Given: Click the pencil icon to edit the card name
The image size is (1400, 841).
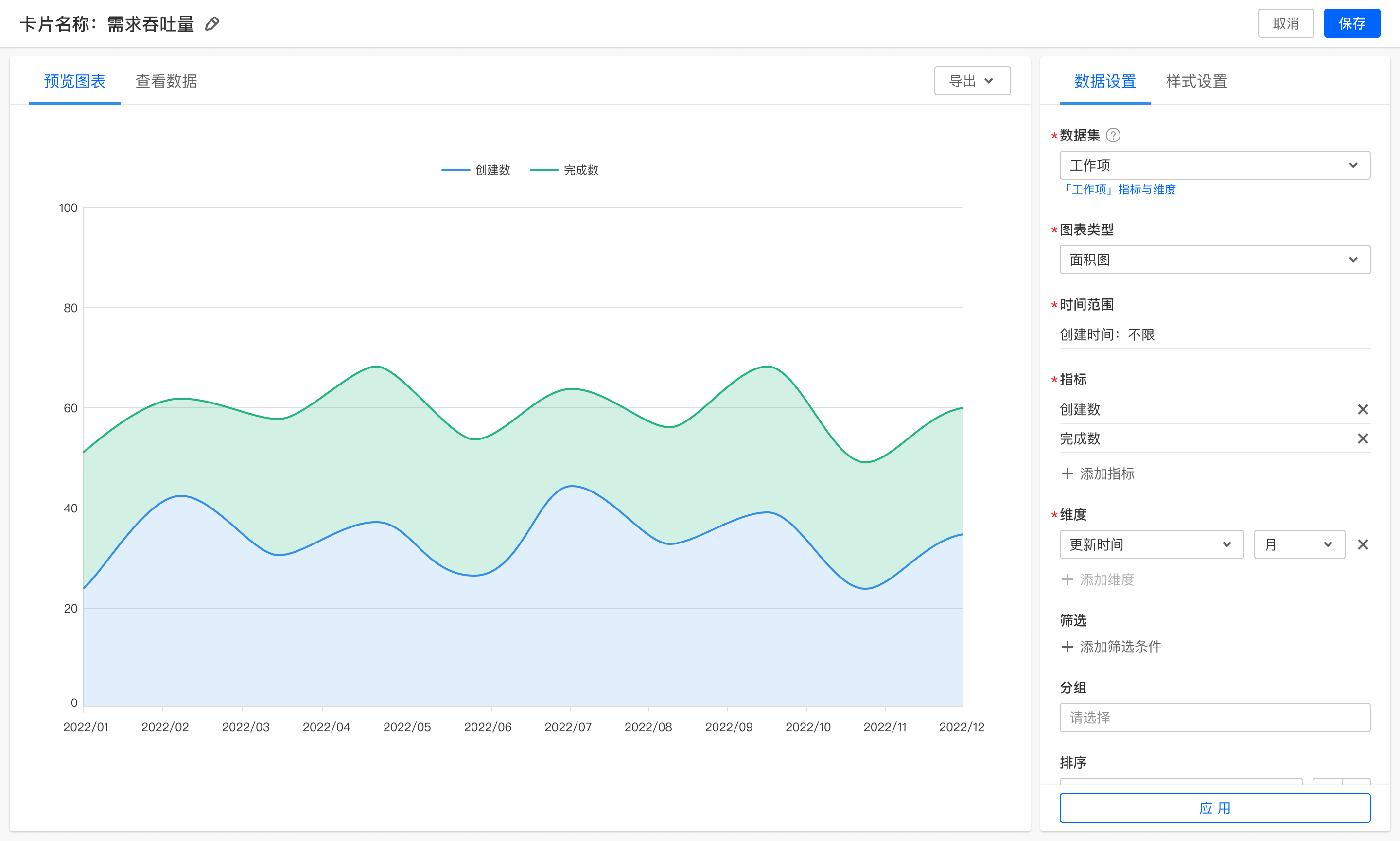Looking at the screenshot, I should pyautogui.click(x=212, y=24).
